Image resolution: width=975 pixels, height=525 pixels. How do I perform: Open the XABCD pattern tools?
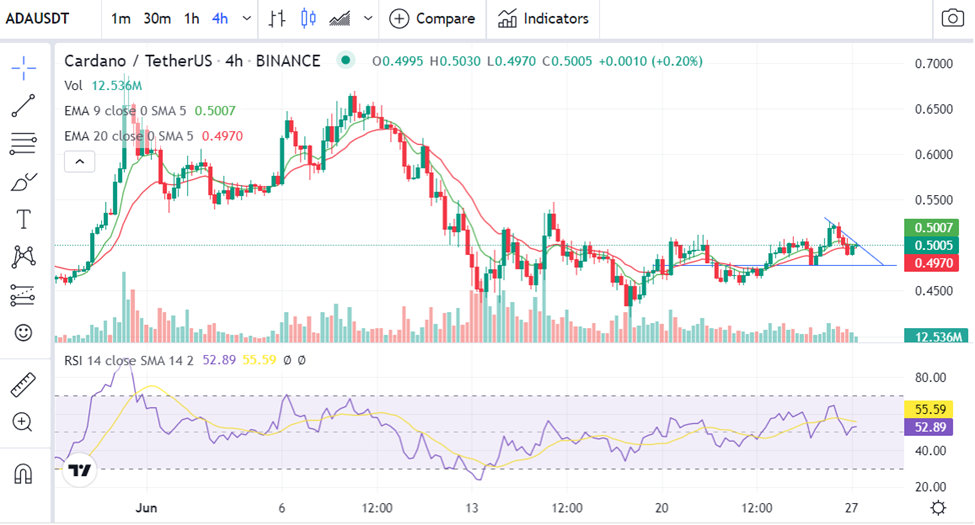click(x=24, y=257)
